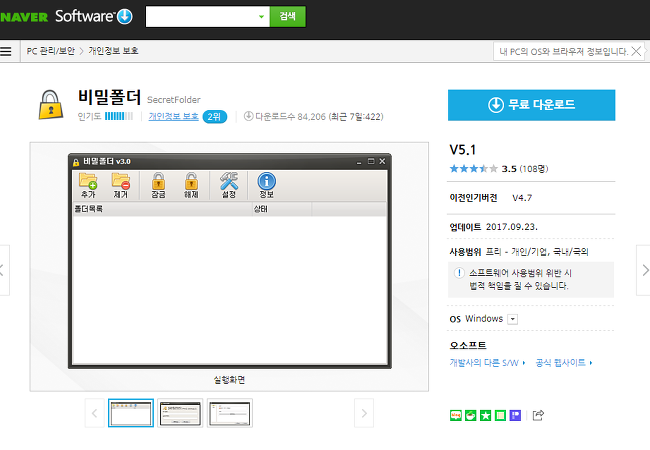Click minimize in 비밀폴더 v3.0 window

click(x=359, y=162)
